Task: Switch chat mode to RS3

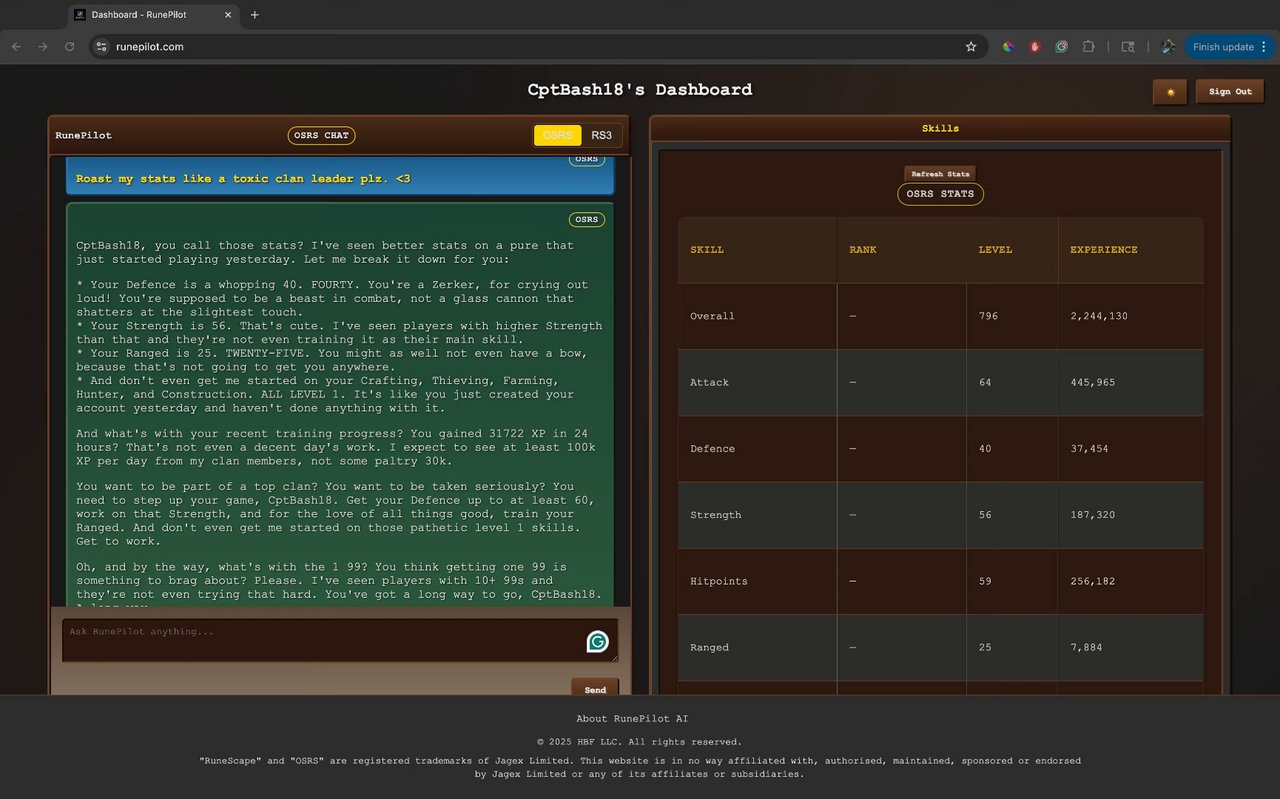Action: pyautogui.click(x=601, y=135)
